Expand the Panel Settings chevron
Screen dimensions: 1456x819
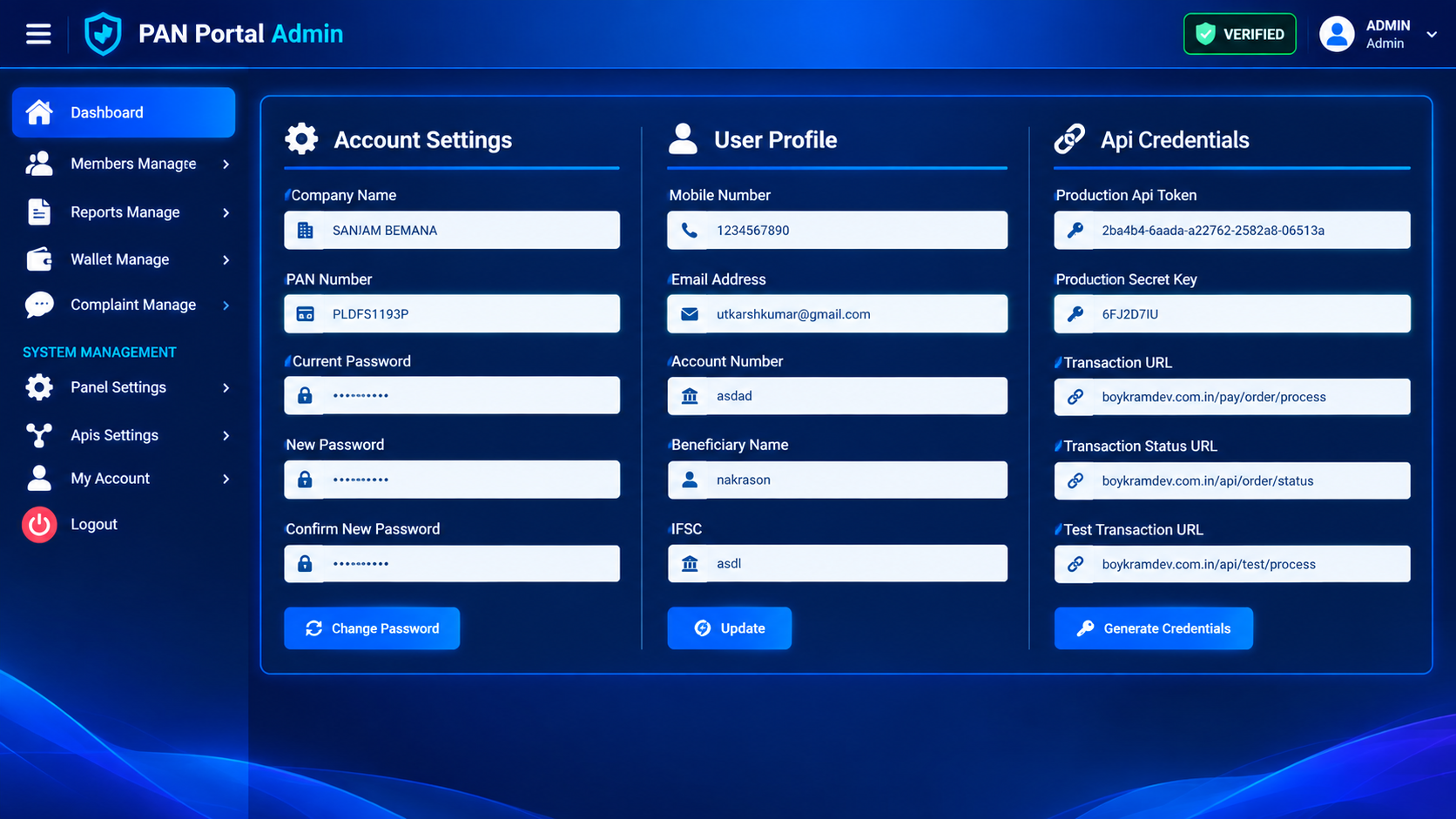(x=226, y=387)
